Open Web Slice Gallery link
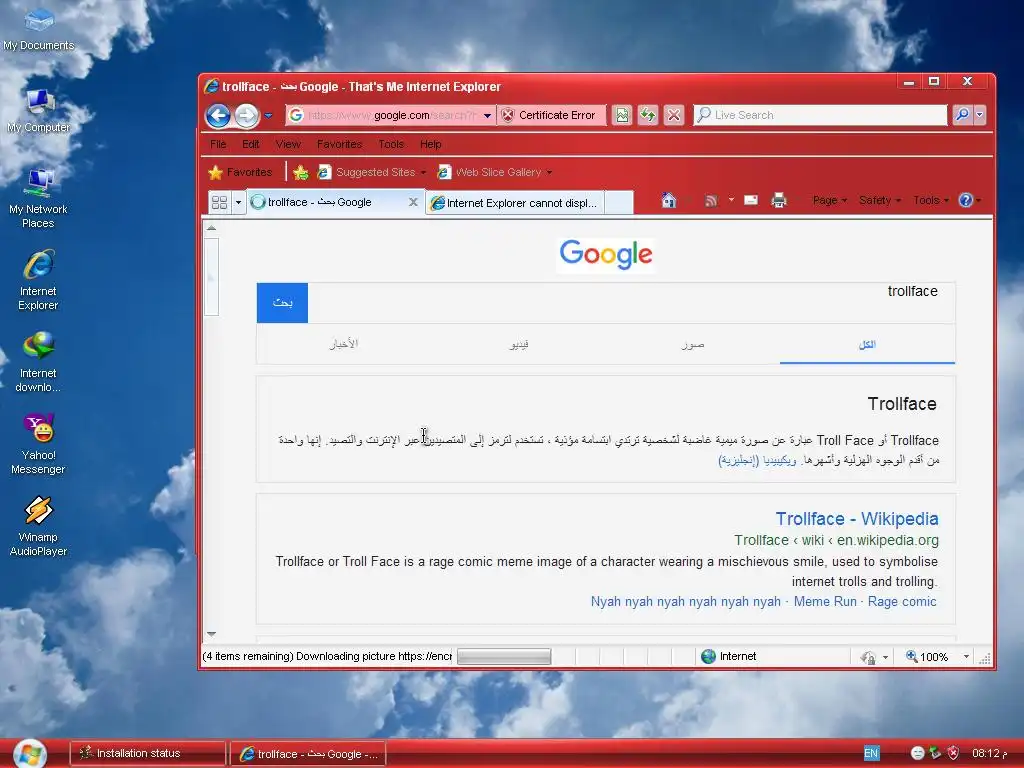Viewport: 1024px width, 768px height. 494,172
